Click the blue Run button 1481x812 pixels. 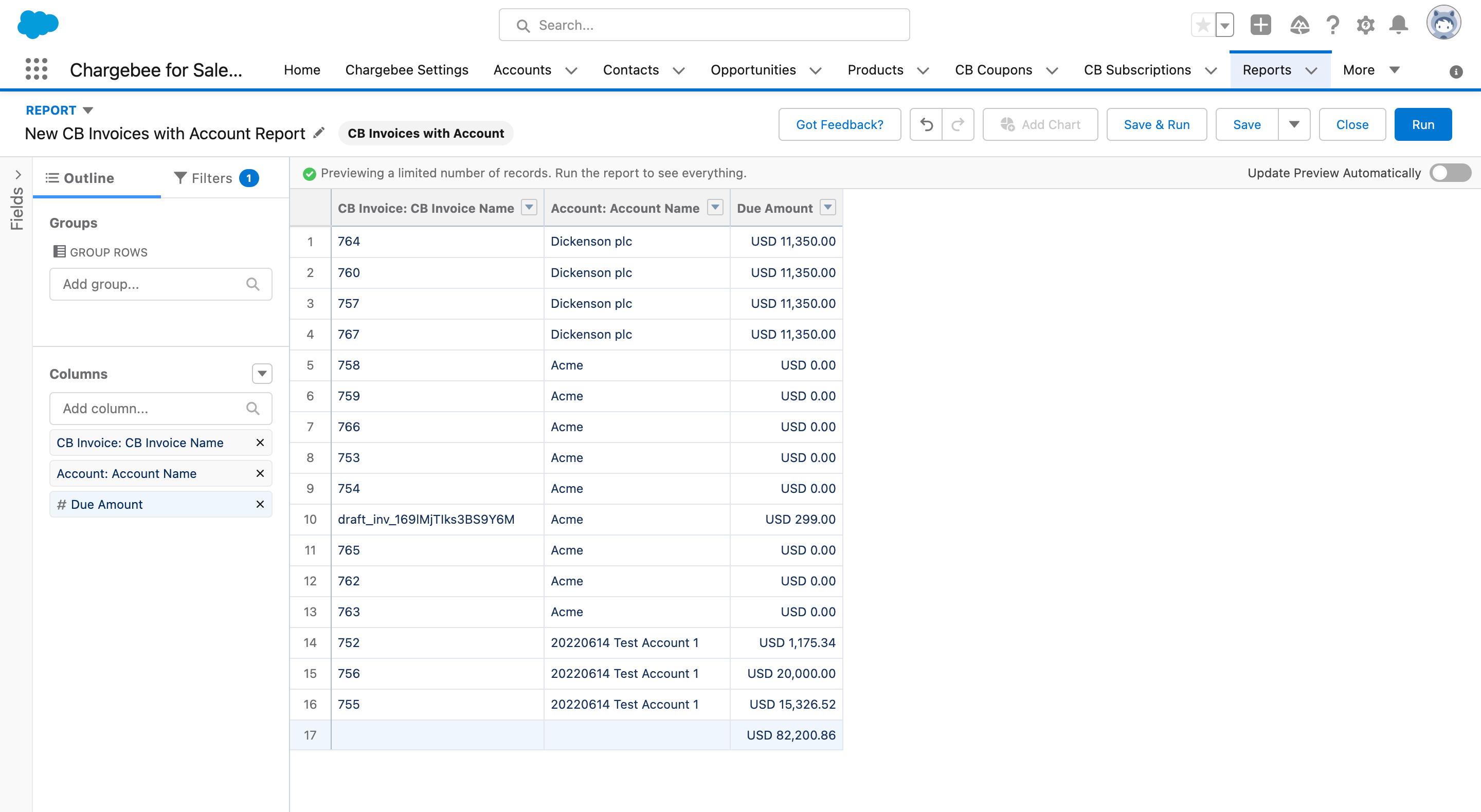click(x=1422, y=124)
